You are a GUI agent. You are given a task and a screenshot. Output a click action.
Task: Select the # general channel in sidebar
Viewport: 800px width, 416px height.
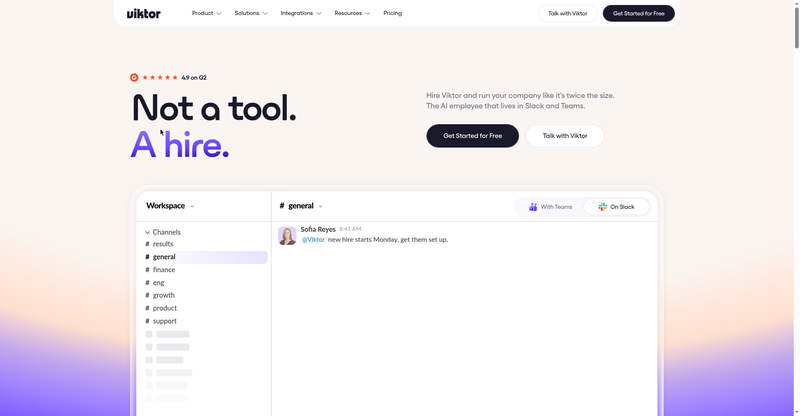[x=206, y=257]
